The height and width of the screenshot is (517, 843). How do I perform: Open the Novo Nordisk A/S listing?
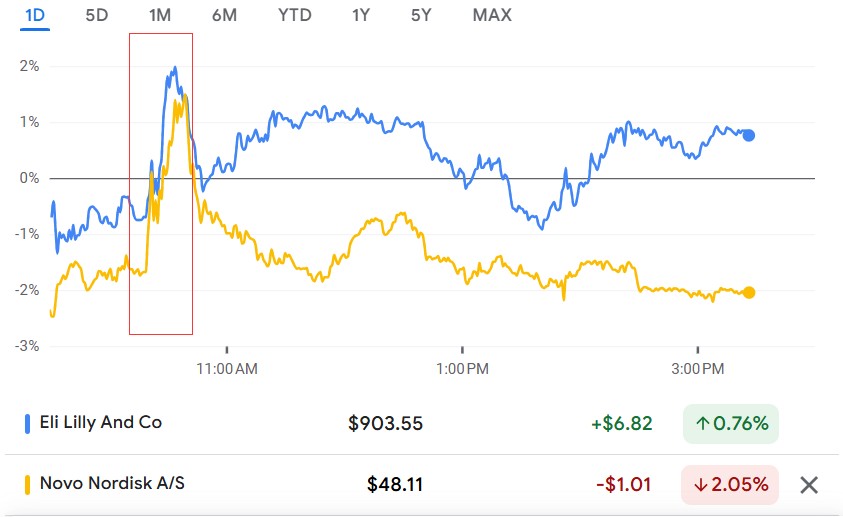(112, 484)
